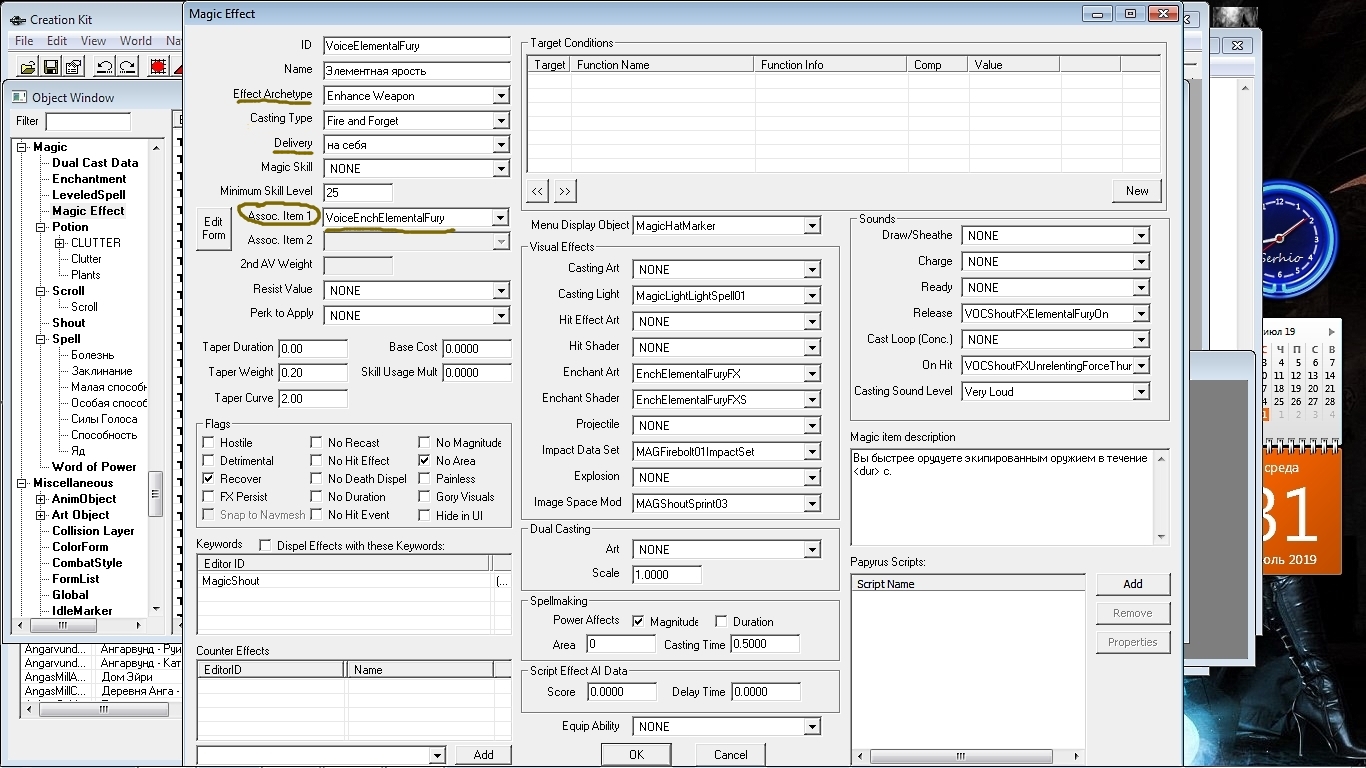This screenshot has width=1366, height=768.
Task: Enable the Hostile flag checkbox
Action: (208, 443)
